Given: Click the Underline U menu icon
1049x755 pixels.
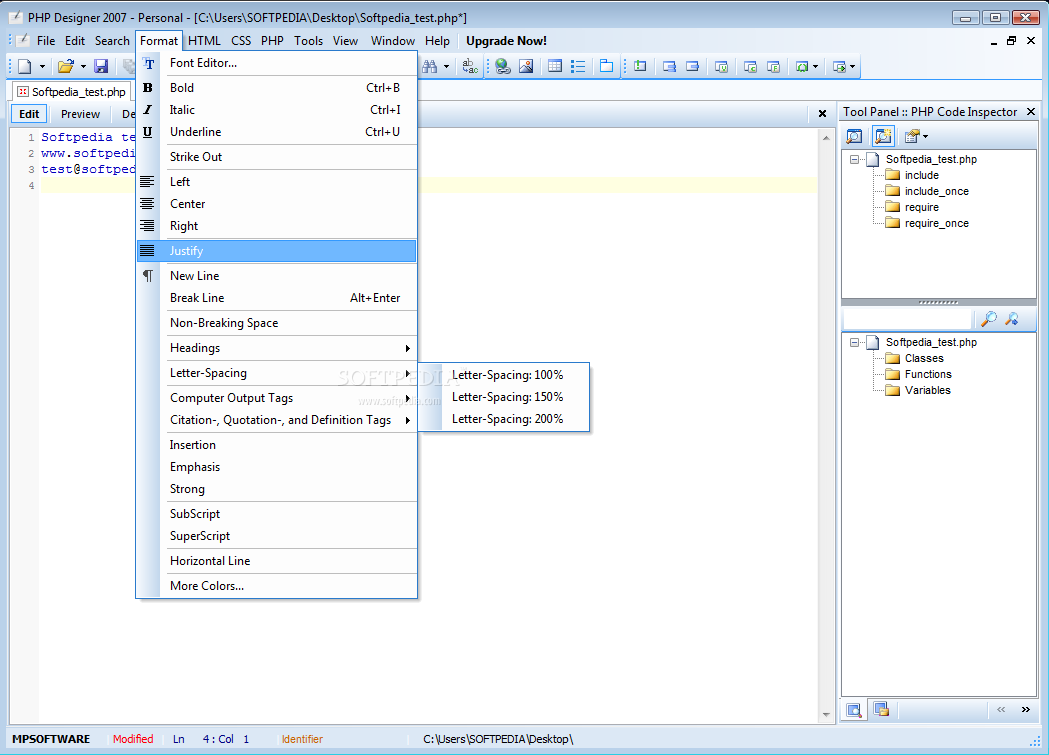Looking at the screenshot, I should tap(148, 132).
